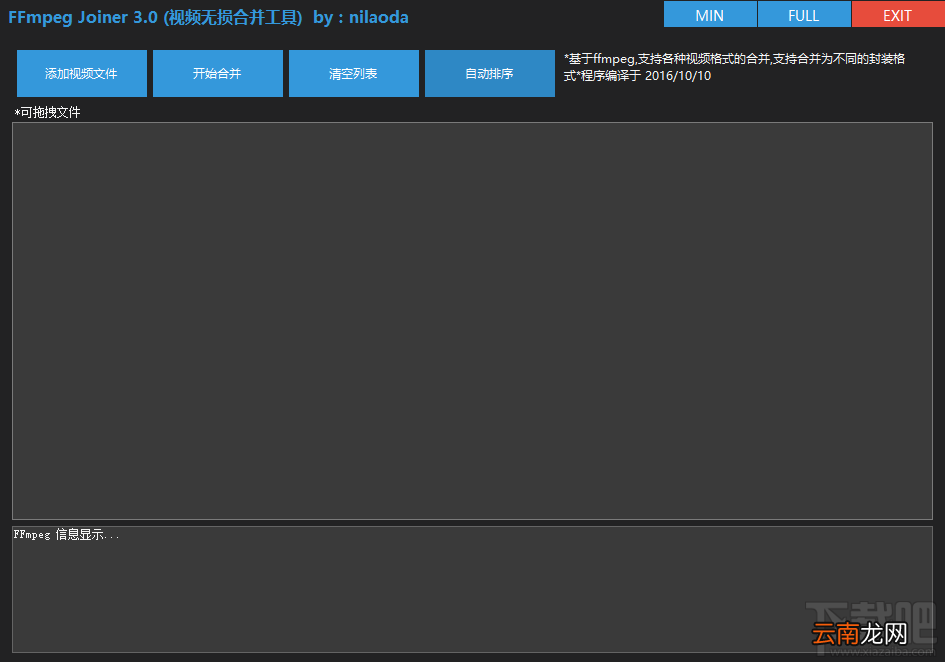Click inside the empty video file list area
945x662 pixels.
472,321
